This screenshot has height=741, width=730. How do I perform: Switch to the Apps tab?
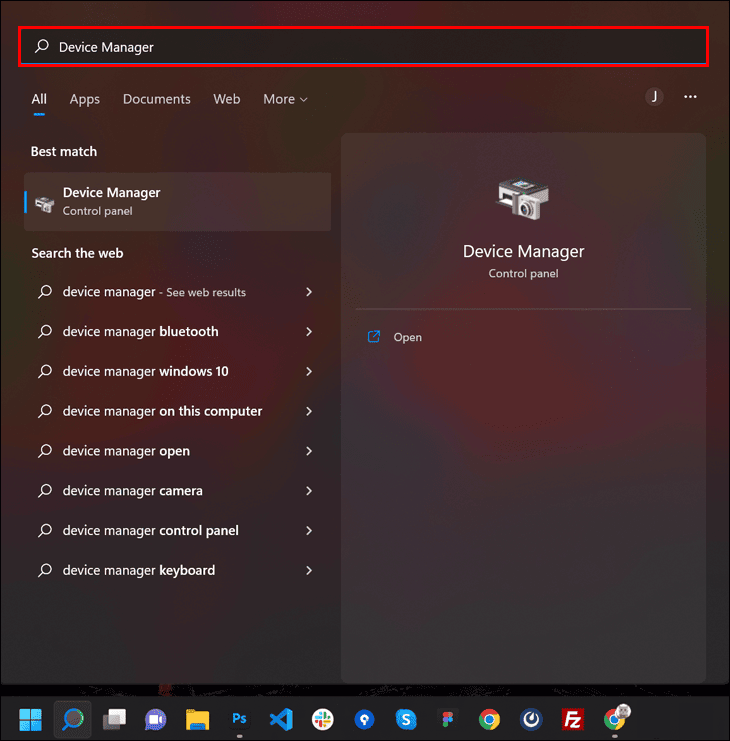[x=85, y=99]
